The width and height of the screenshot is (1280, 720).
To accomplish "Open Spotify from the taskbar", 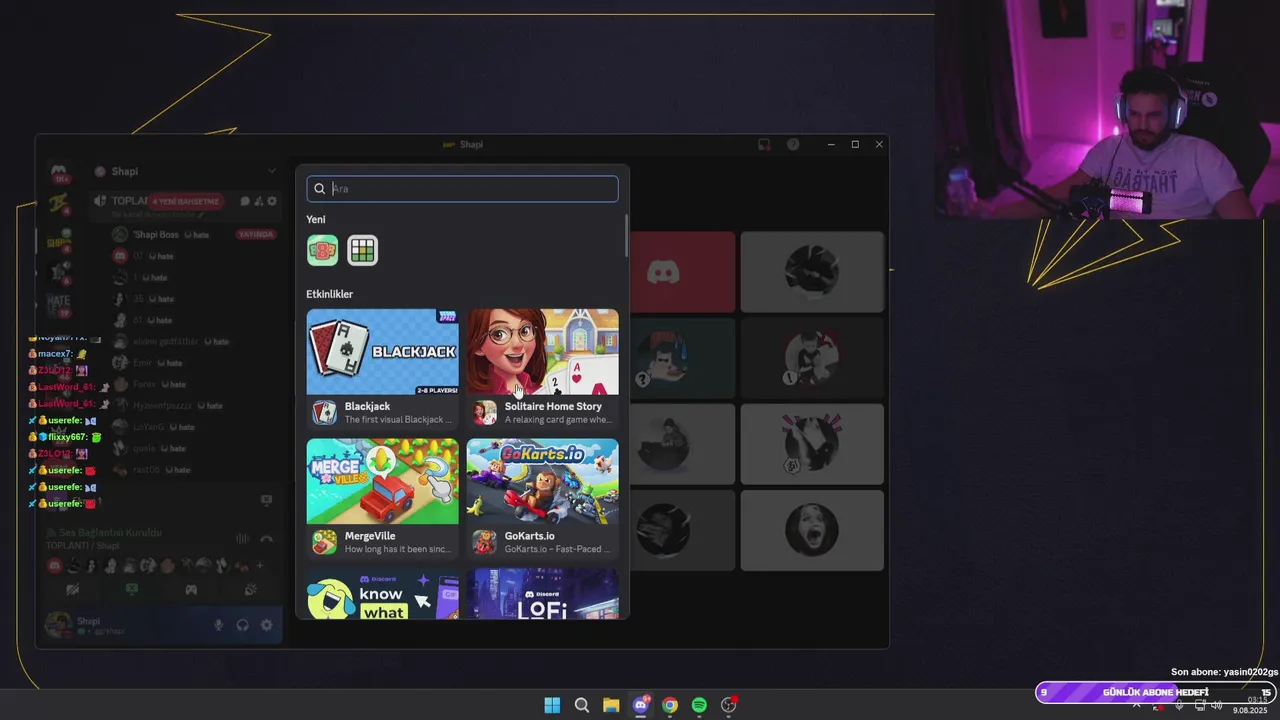I will click(699, 705).
